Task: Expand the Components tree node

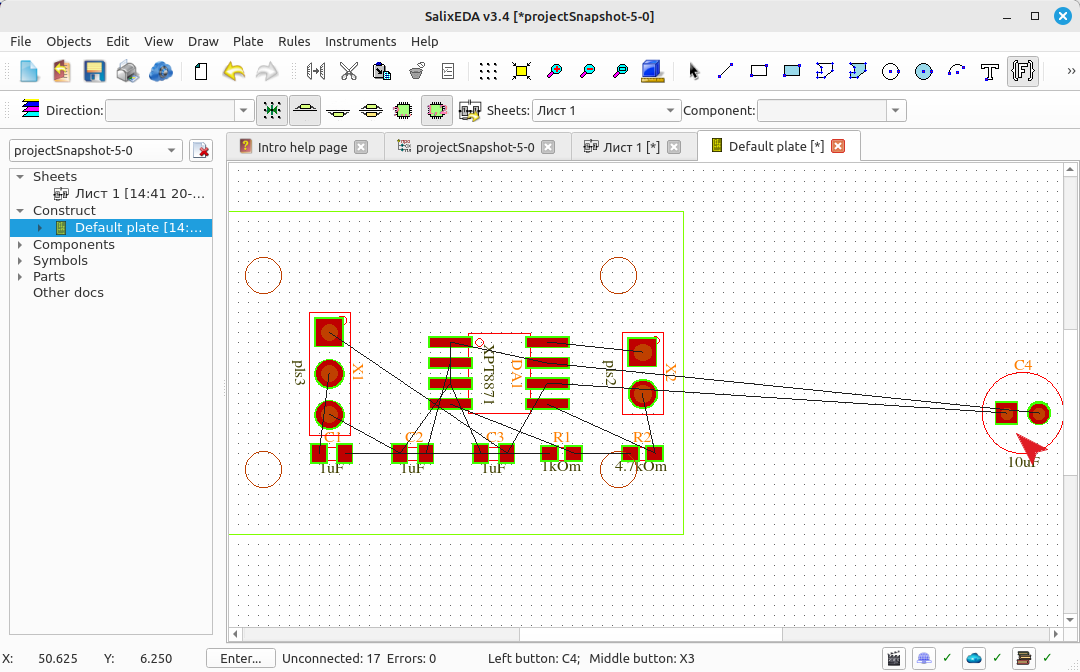Action: 20,244
